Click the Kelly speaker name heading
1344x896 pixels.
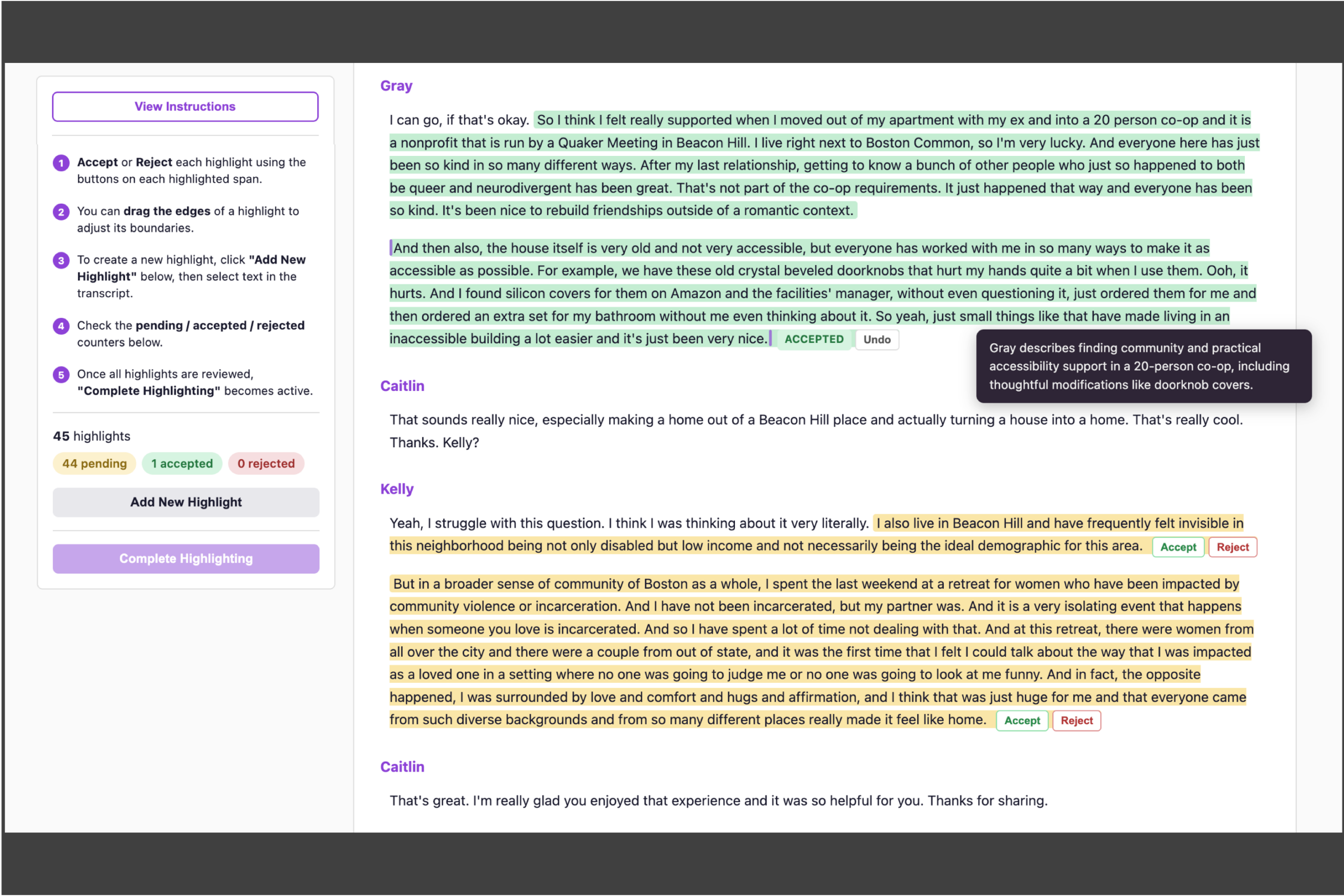[x=396, y=489]
